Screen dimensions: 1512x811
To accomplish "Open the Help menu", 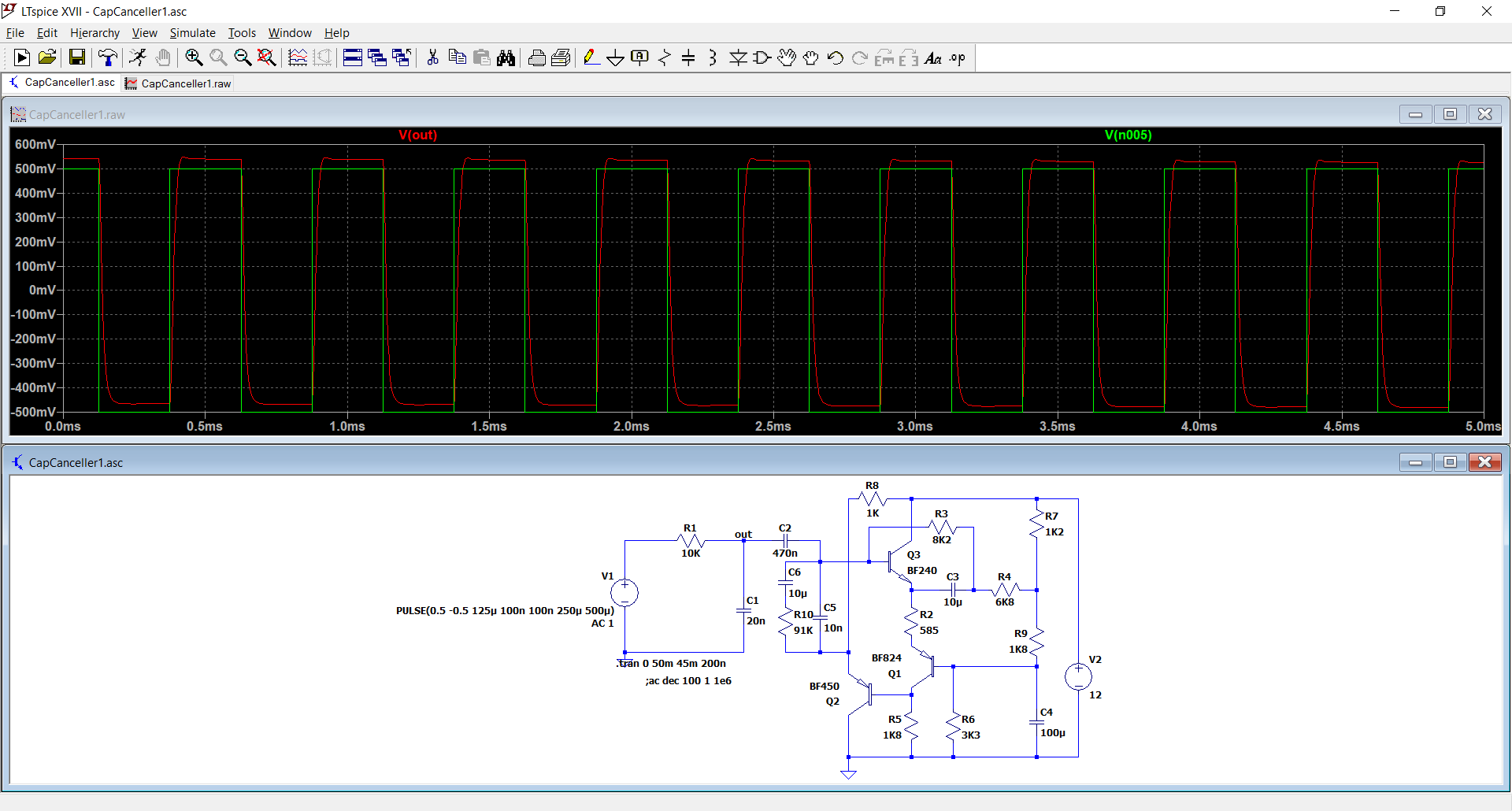I will (336, 33).
